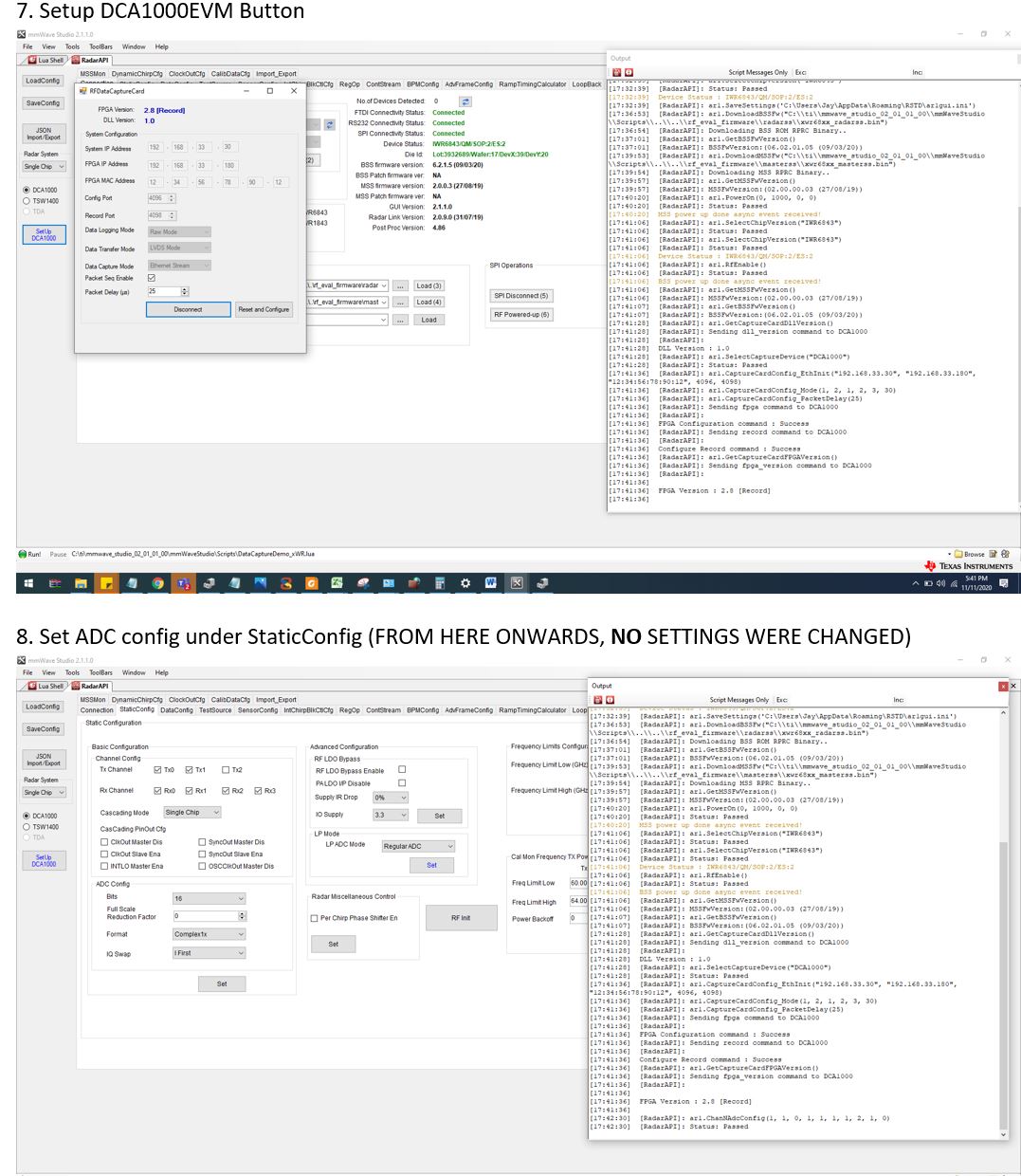Image resolution: width=1021 pixels, height=1176 pixels.
Task: Click Reset and Configure button
Action: (264, 309)
